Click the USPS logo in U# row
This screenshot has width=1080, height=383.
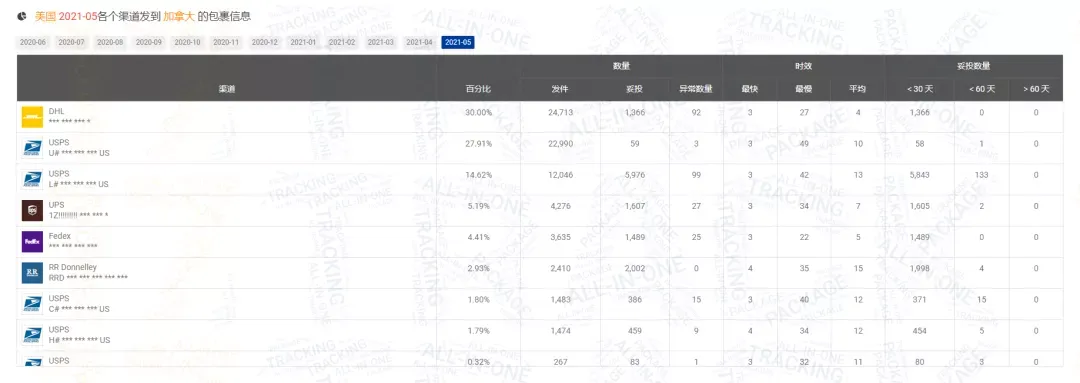[x=32, y=148]
